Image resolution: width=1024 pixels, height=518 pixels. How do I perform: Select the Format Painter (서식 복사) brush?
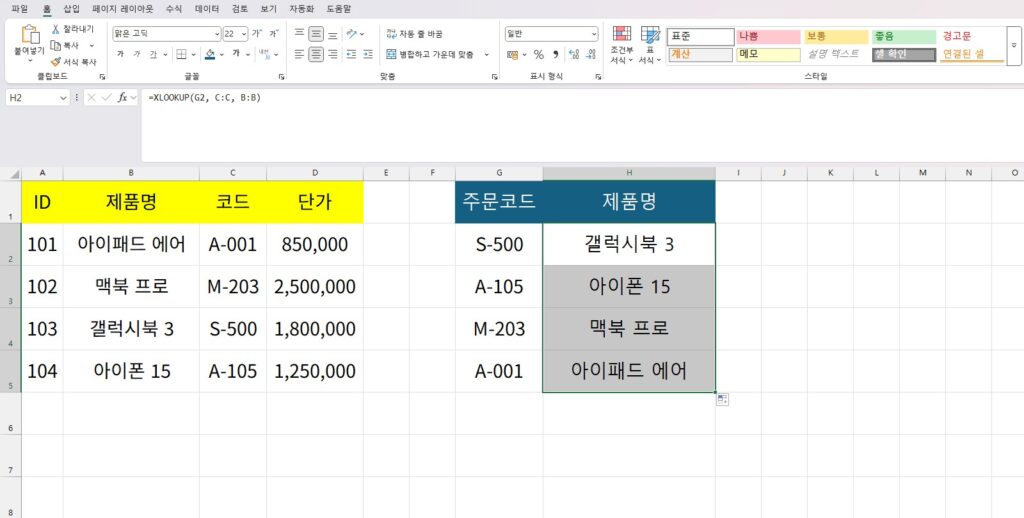(56, 61)
